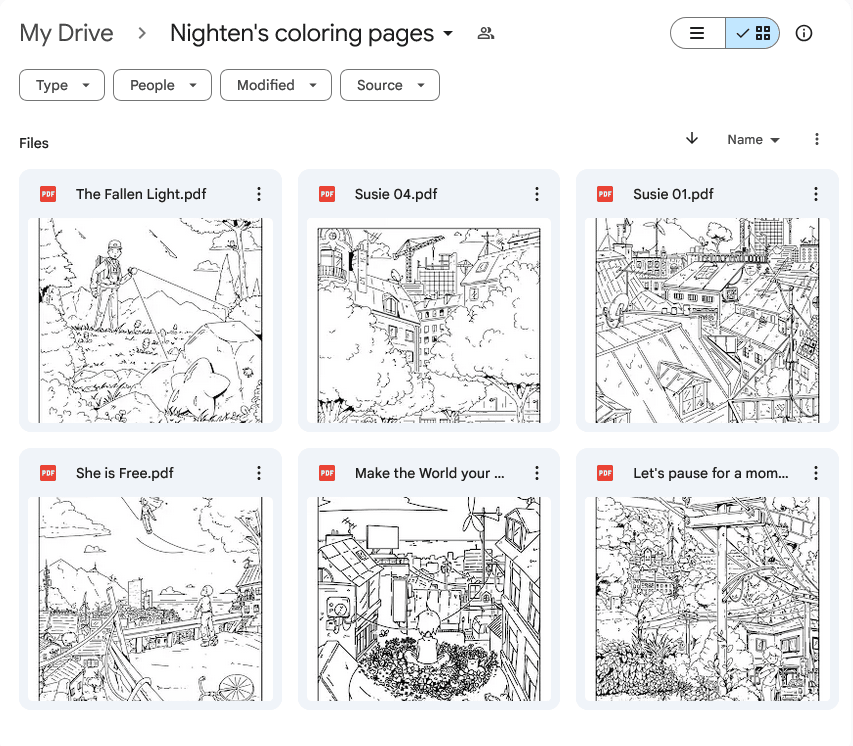Switch to list layout view
This screenshot has width=853, height=746.
698,33
